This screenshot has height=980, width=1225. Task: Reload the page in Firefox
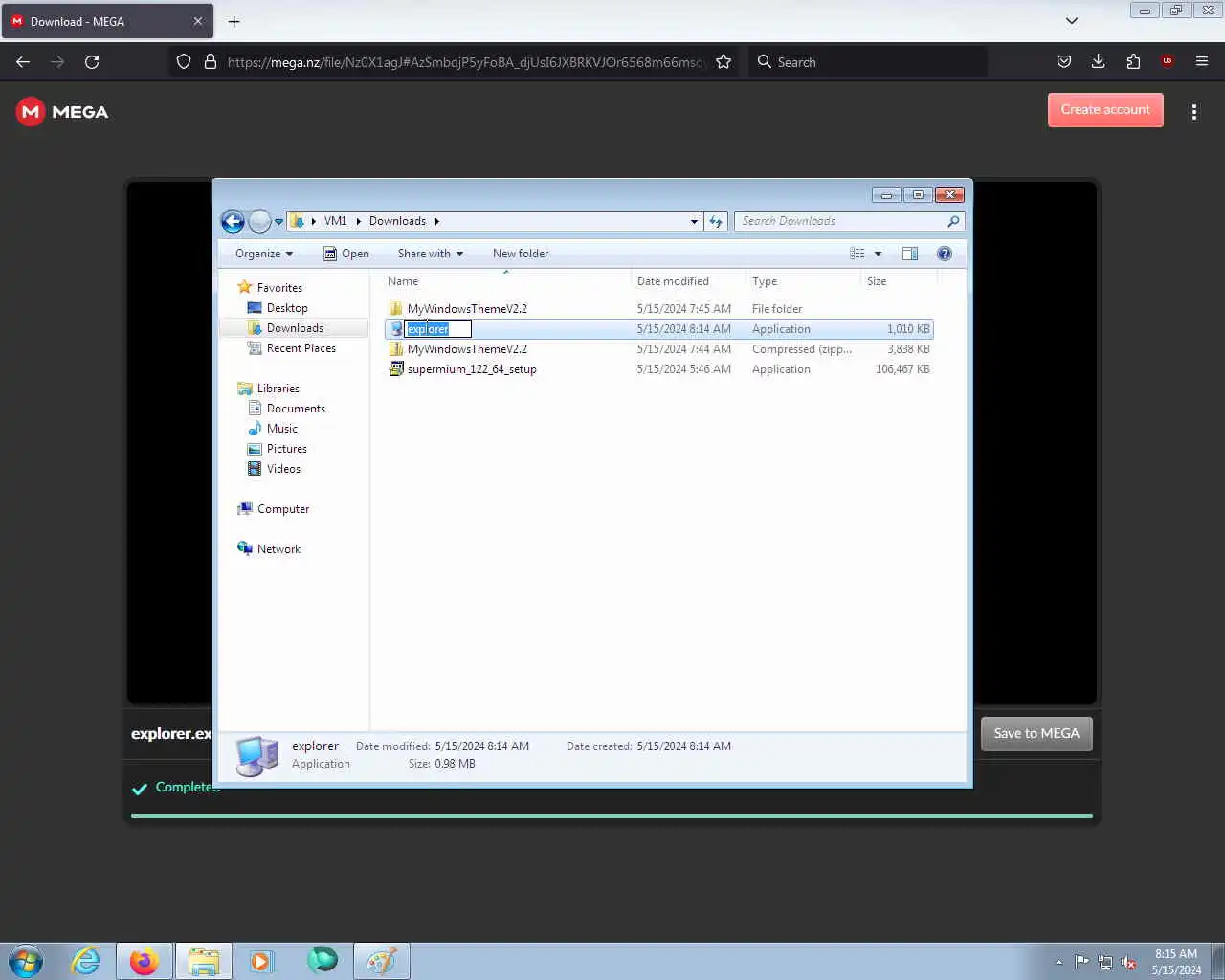pos(92,61)
